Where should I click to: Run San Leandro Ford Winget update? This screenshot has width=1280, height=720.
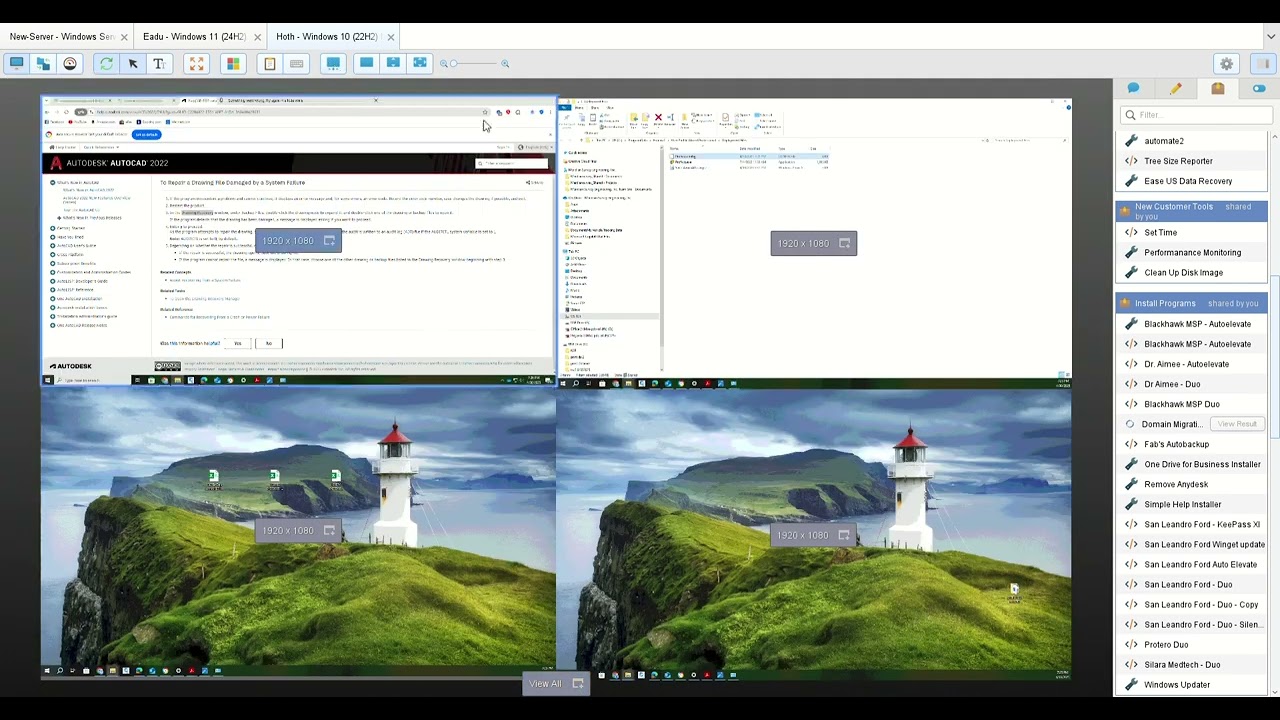point(1192,544)
